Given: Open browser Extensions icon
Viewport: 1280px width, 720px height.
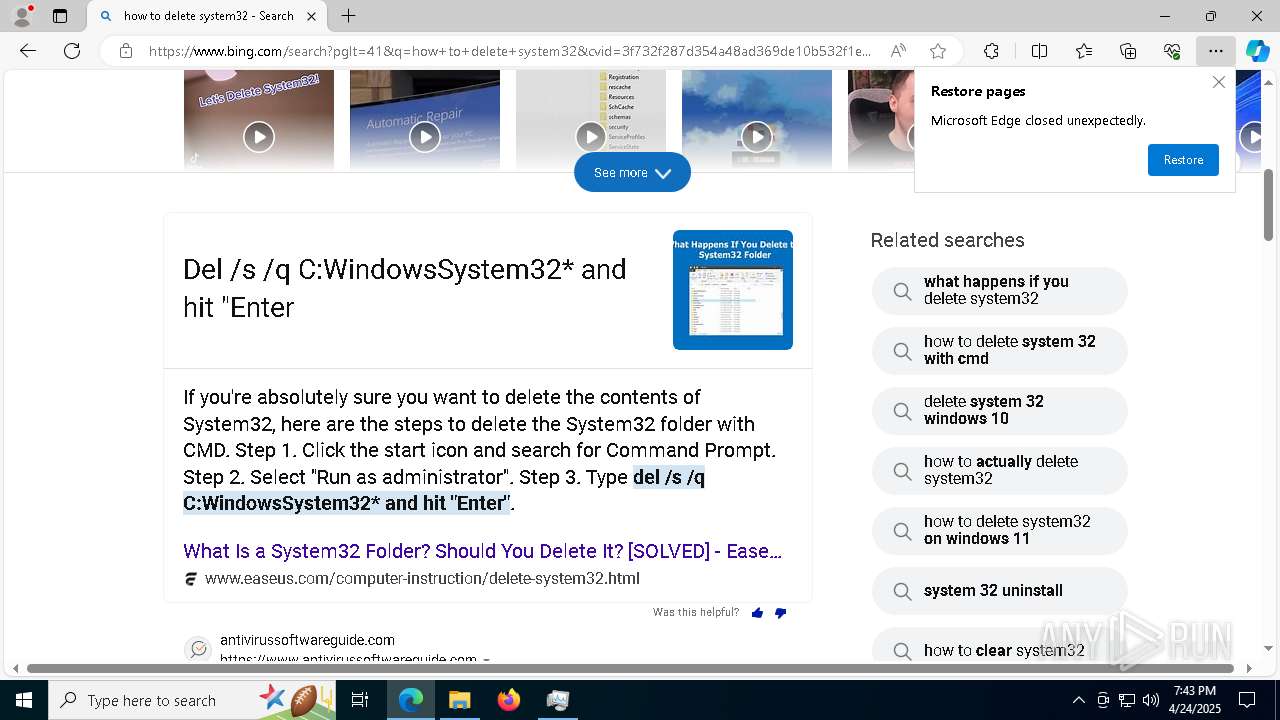Looking at the screenshot, I should (x=991, y=51).
